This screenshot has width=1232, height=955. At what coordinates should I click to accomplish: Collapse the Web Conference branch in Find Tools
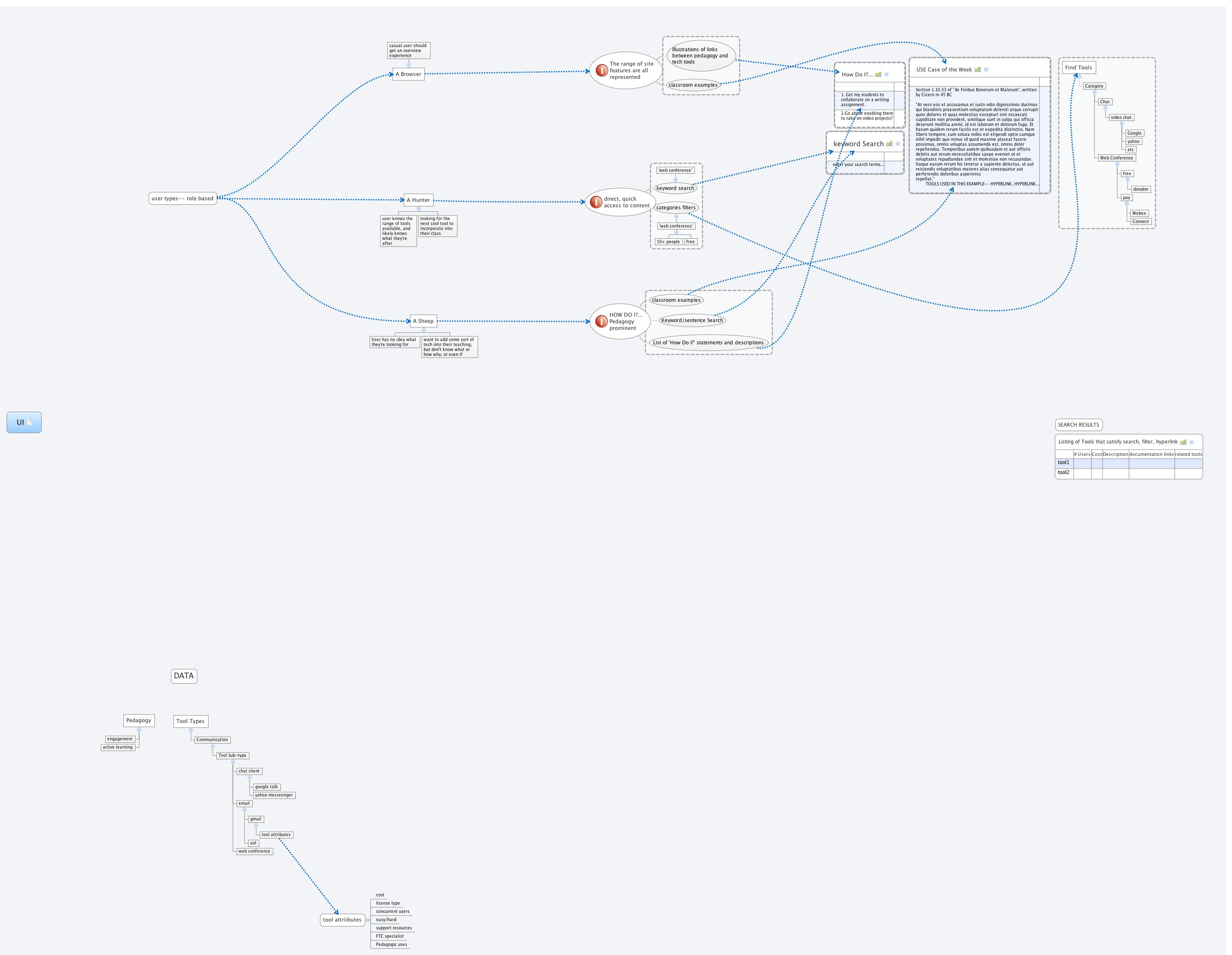tap(1118, 165)
